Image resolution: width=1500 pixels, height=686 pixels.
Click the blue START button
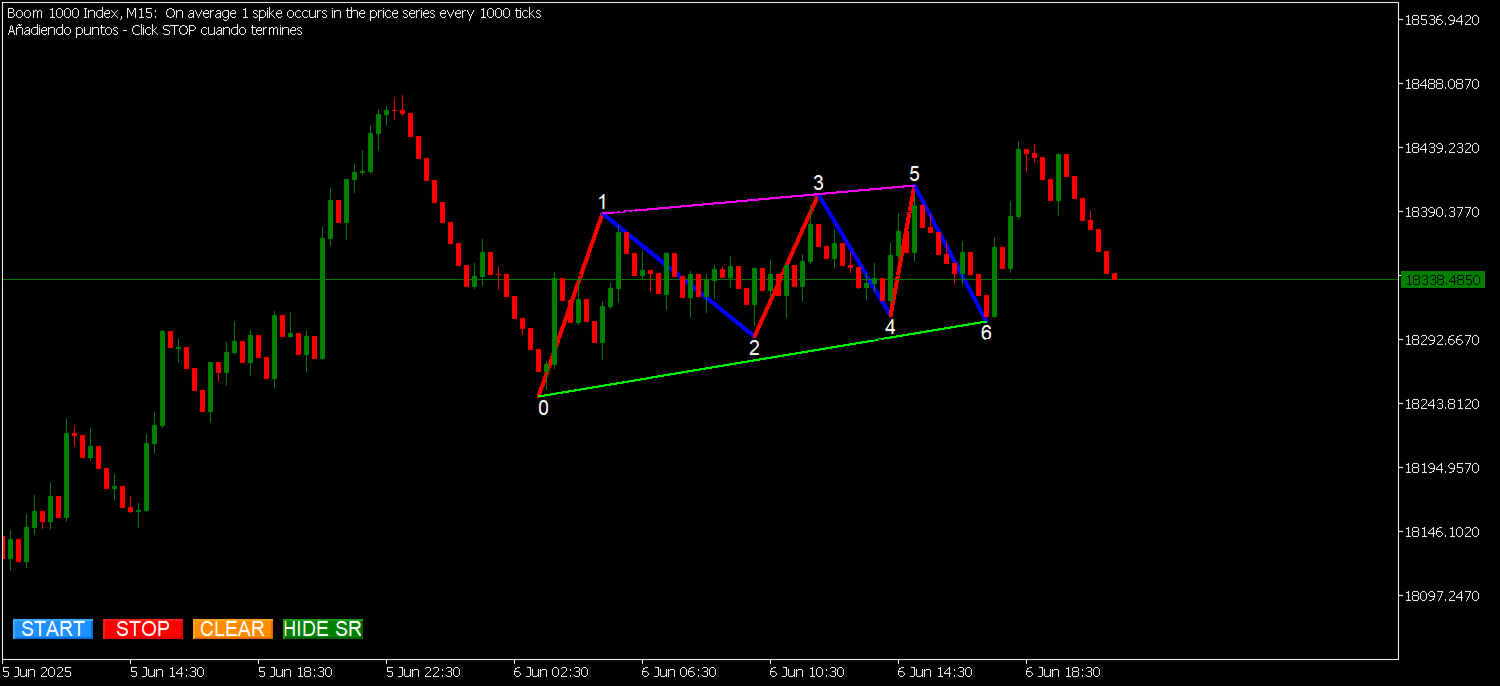(53, 629)
